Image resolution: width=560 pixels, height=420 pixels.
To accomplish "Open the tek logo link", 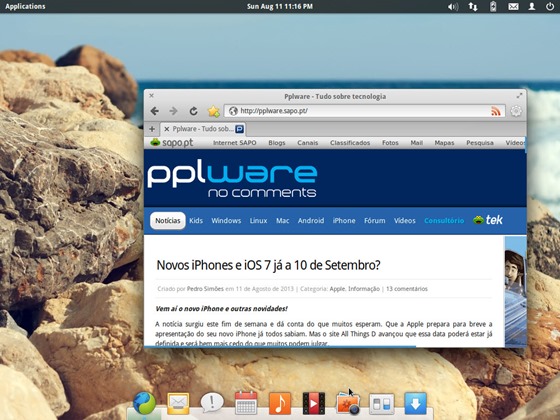I will (488, 220).
